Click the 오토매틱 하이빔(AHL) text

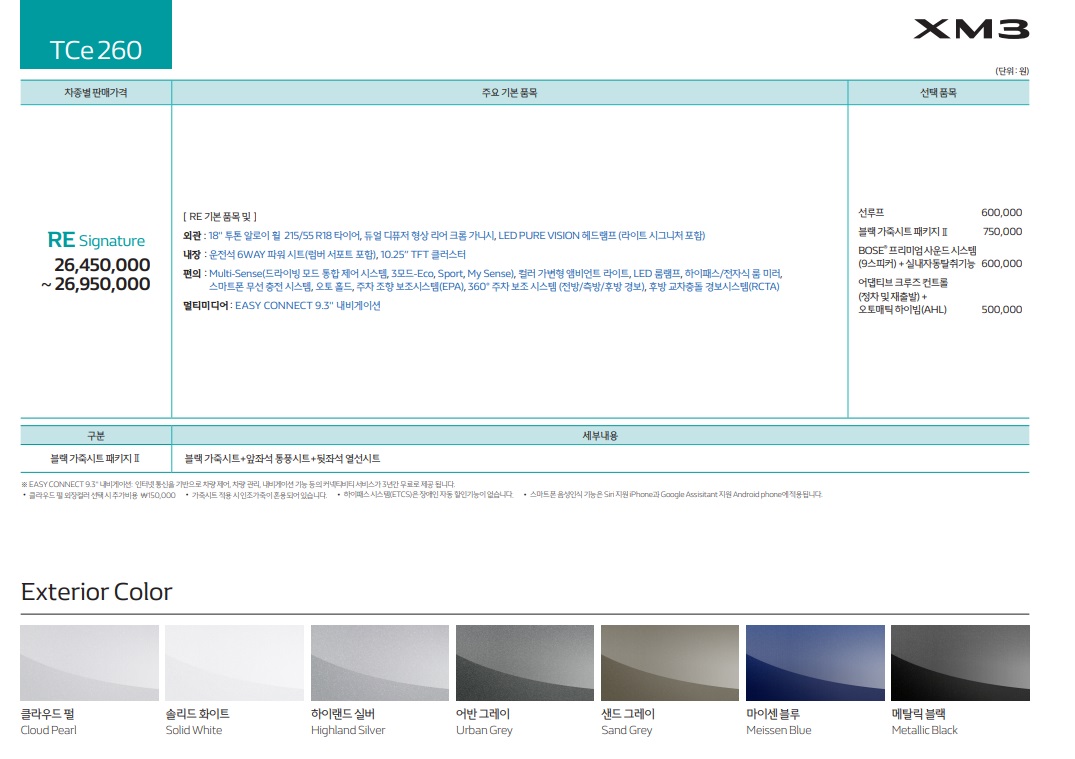pos(902,309)
